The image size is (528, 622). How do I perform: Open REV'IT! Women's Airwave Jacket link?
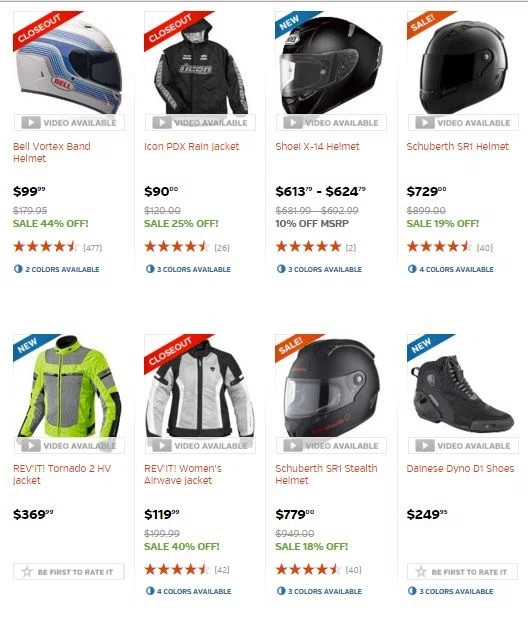tap(183, 474)
